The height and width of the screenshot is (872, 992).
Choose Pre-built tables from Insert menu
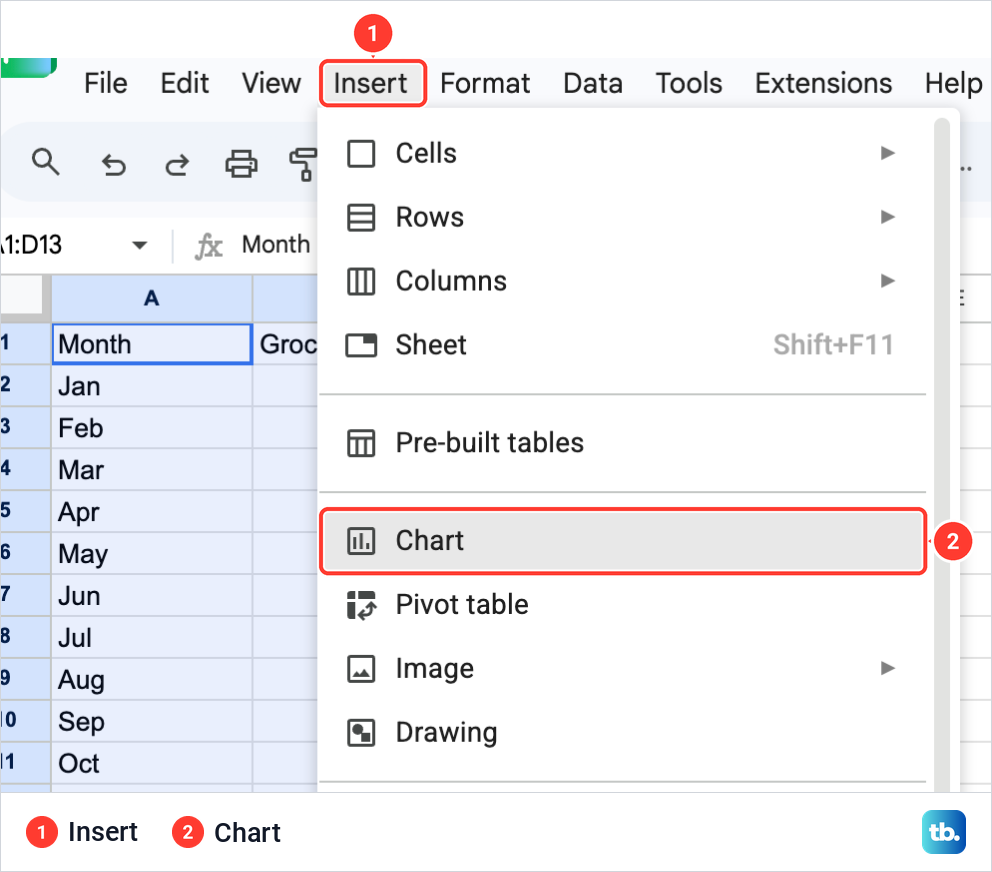623,443
